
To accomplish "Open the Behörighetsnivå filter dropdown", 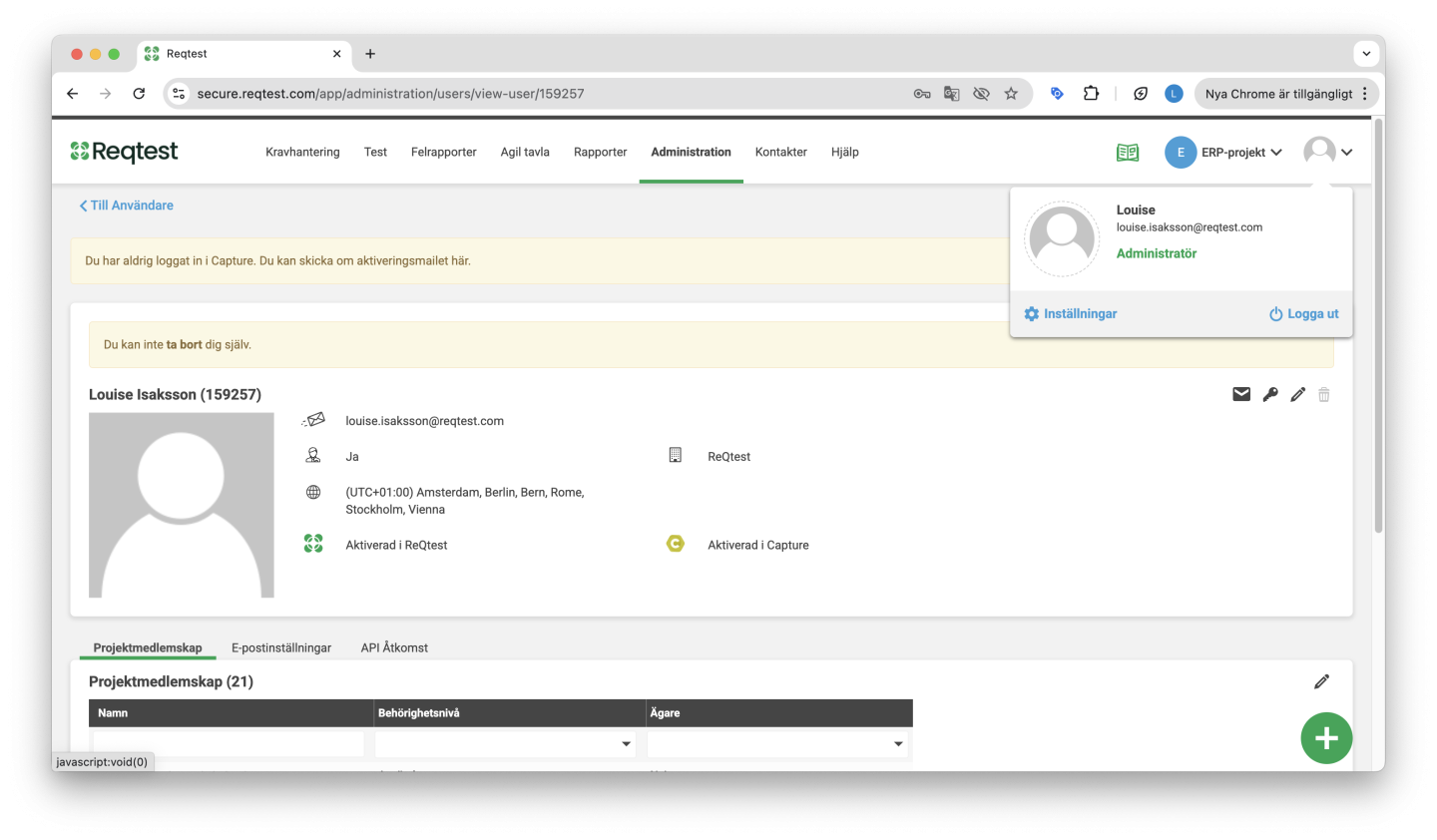I will [505, 743].
